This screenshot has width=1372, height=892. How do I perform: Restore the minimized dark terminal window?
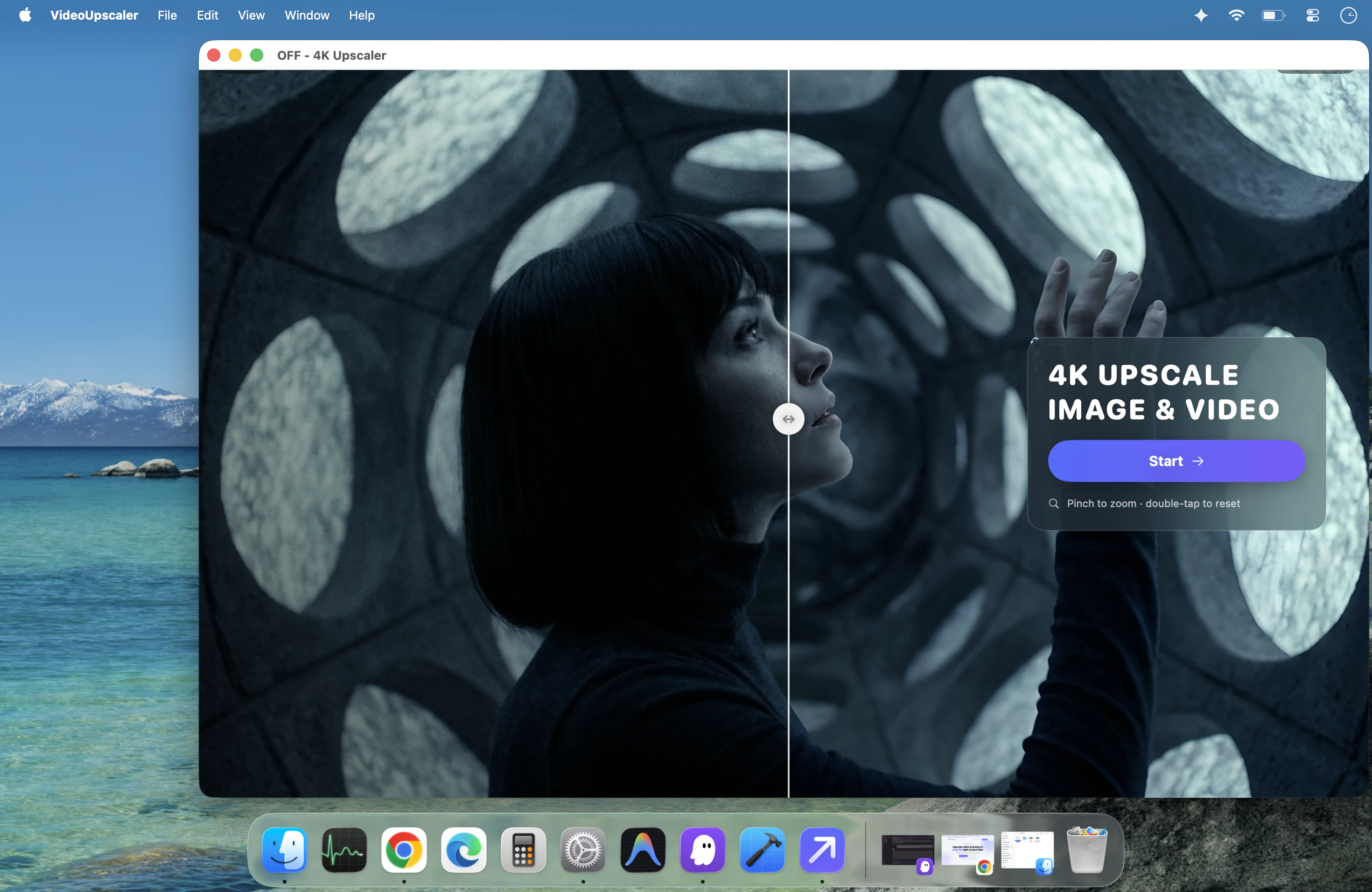[908, 851]
